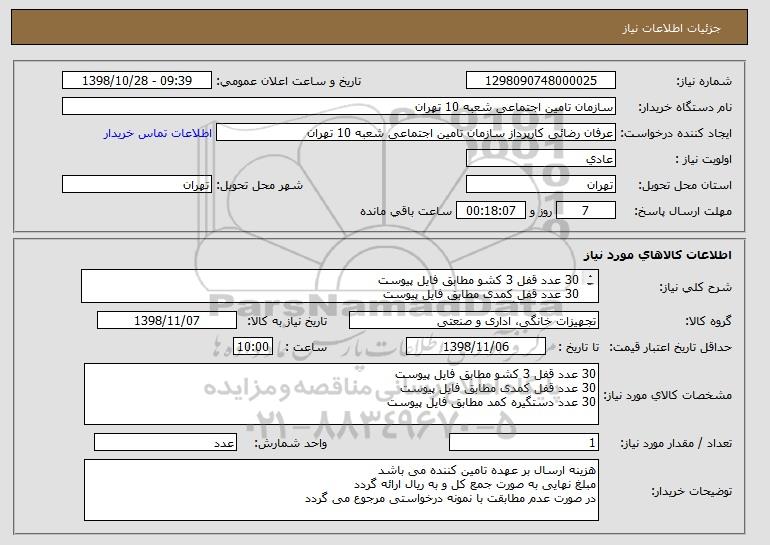Click the label استان محل تحویل
Image resolution: width=770 pixels, height=545 pixels.
pyautogui.click(x=685, y=186)
